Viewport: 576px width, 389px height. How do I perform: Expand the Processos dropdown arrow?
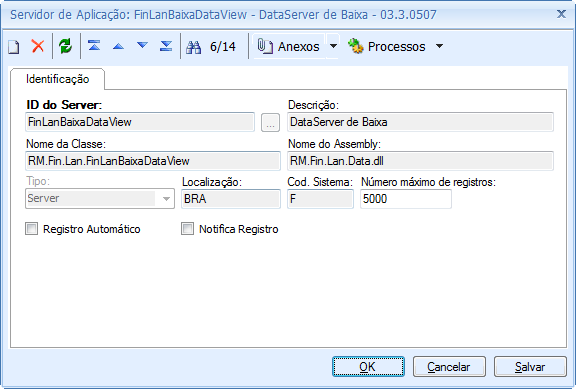(439, 46)
